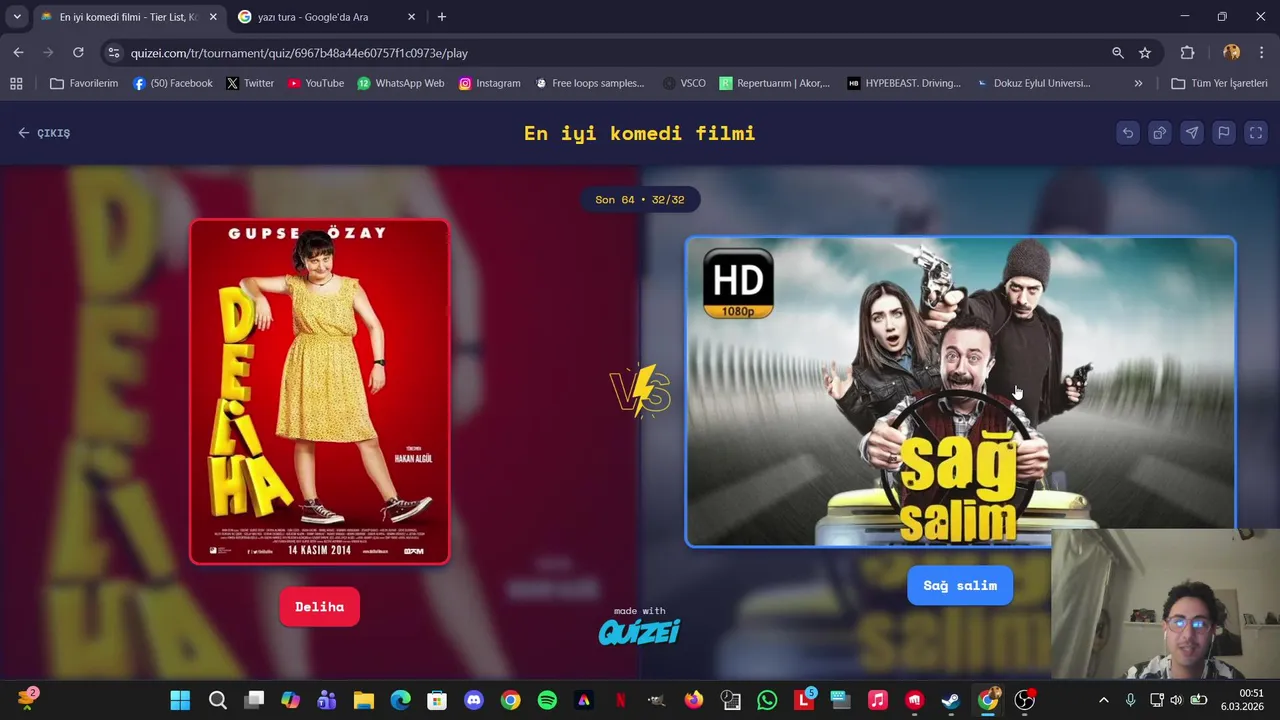This screenshot has height=720, width=1280.
Task: Open the Windows Start menu
Action: point(180,700)
